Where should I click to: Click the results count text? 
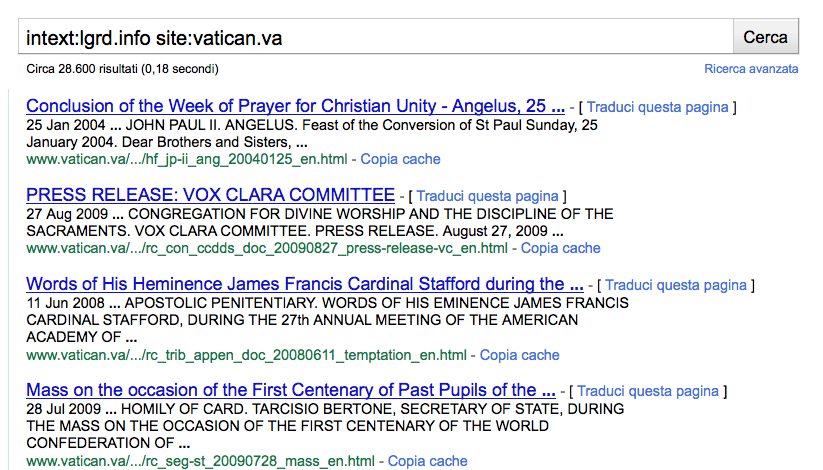123,69
